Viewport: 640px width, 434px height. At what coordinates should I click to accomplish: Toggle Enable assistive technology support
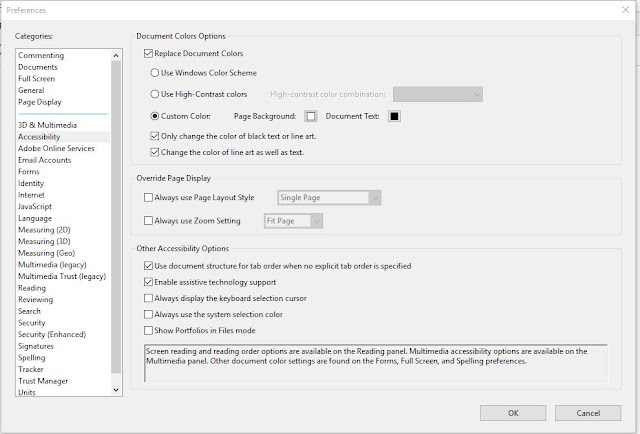coord(149,282)
